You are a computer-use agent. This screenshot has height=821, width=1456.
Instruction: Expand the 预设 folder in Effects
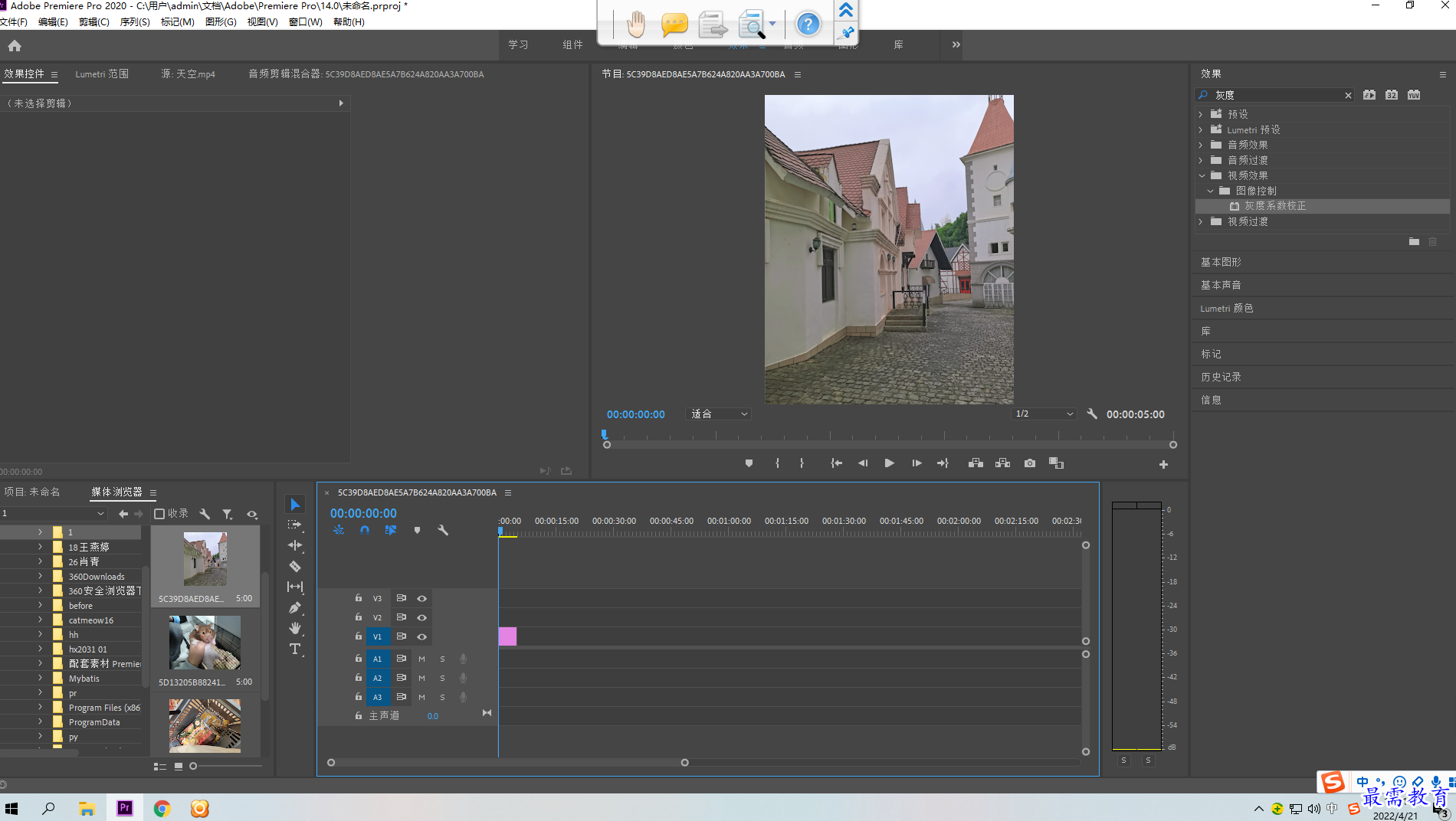1201,114
